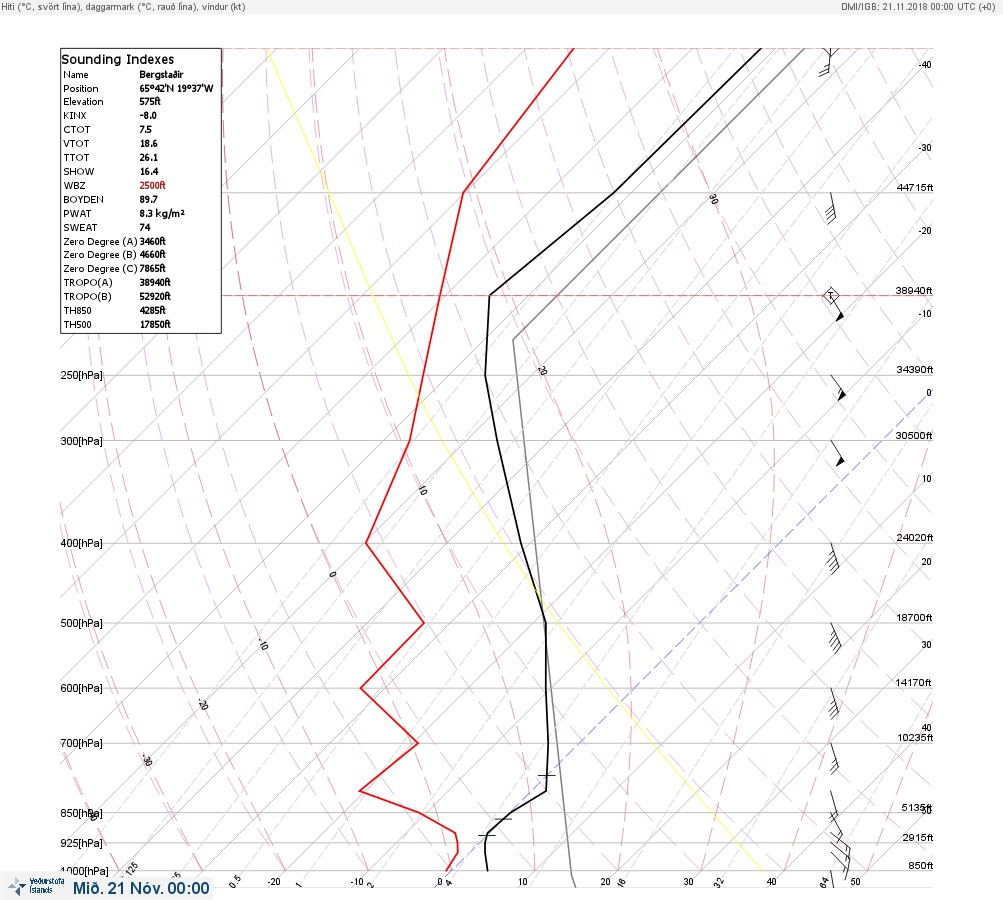This screenshot has width=1003, height=900.
Task: Click the PWAT value 8.3 kg/m²
Action: point(162,214)
